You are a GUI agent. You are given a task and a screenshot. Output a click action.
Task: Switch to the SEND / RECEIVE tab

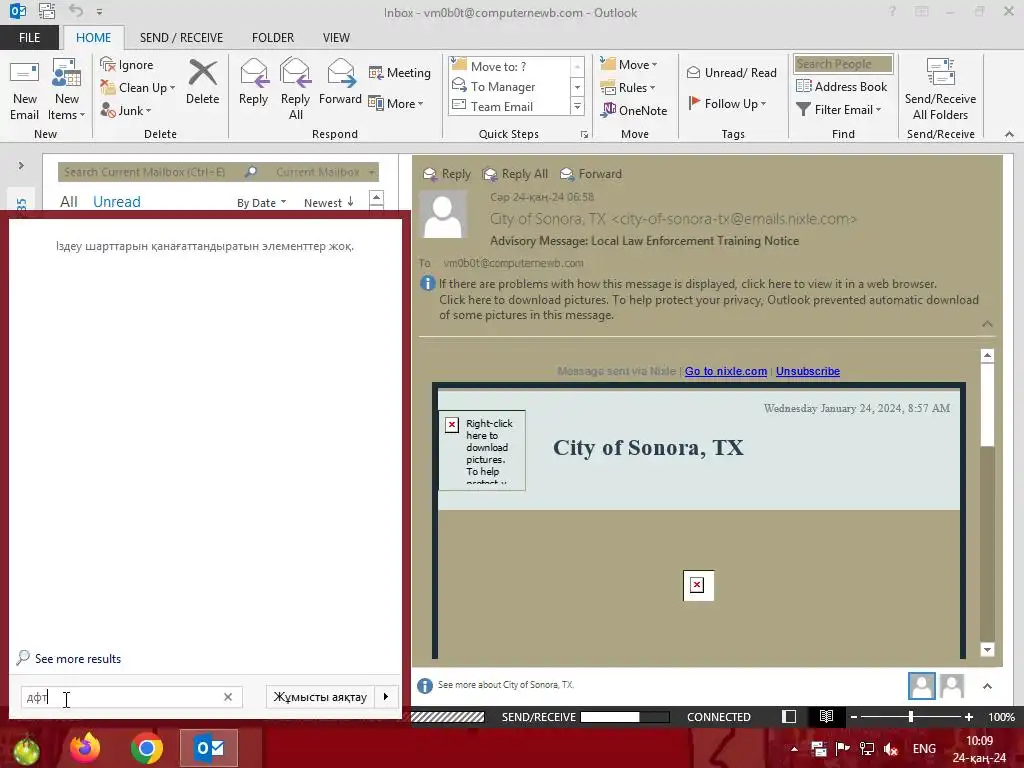point(181,37)
